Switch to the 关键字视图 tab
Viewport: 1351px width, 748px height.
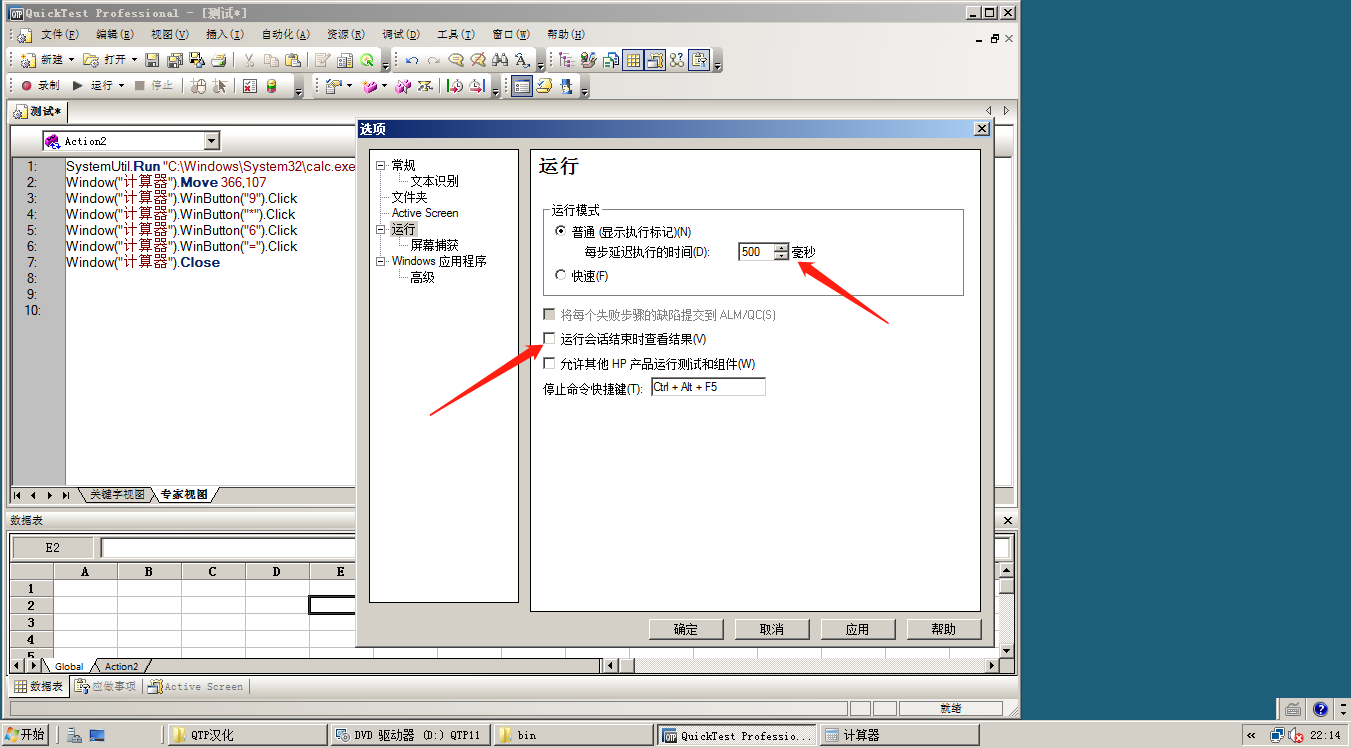pos(116,494)
